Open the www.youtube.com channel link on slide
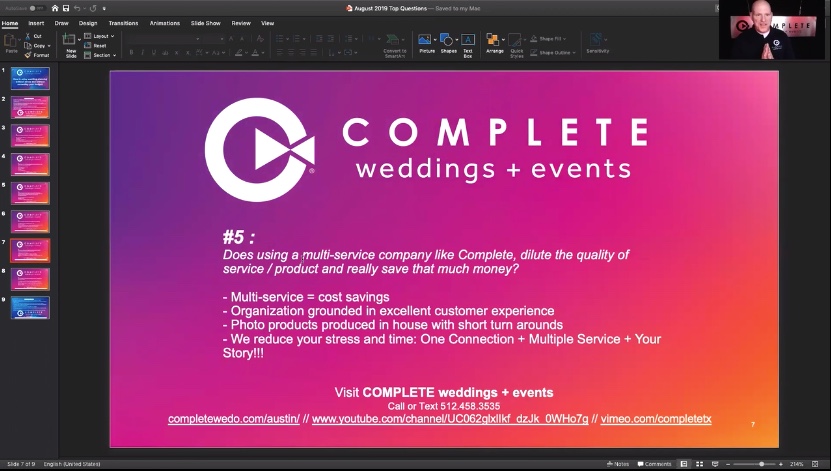The width and height of the screenshot is (832, 471). pyautogui.click(x=450, y=419)
